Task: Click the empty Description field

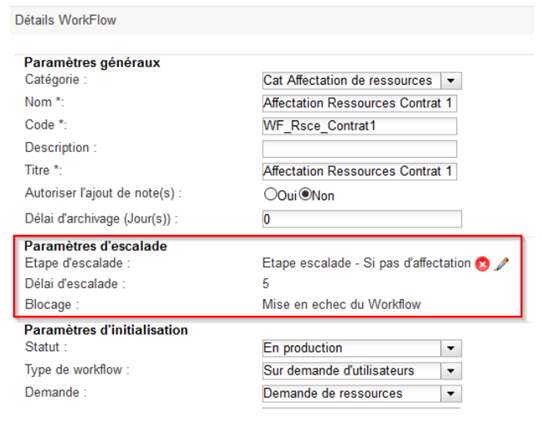Action: [360, 149]
